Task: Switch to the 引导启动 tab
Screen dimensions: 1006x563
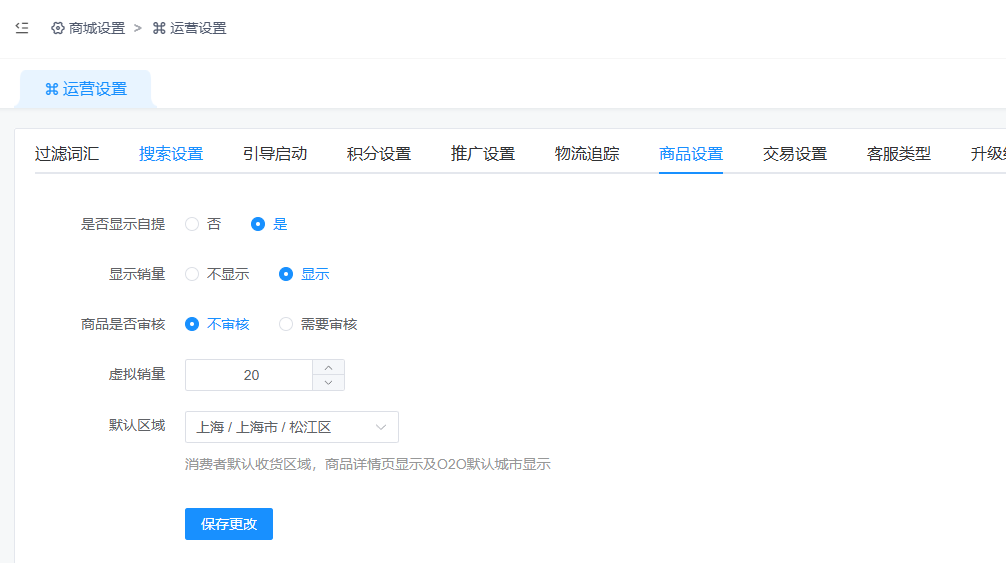Action: pos(275,154)
